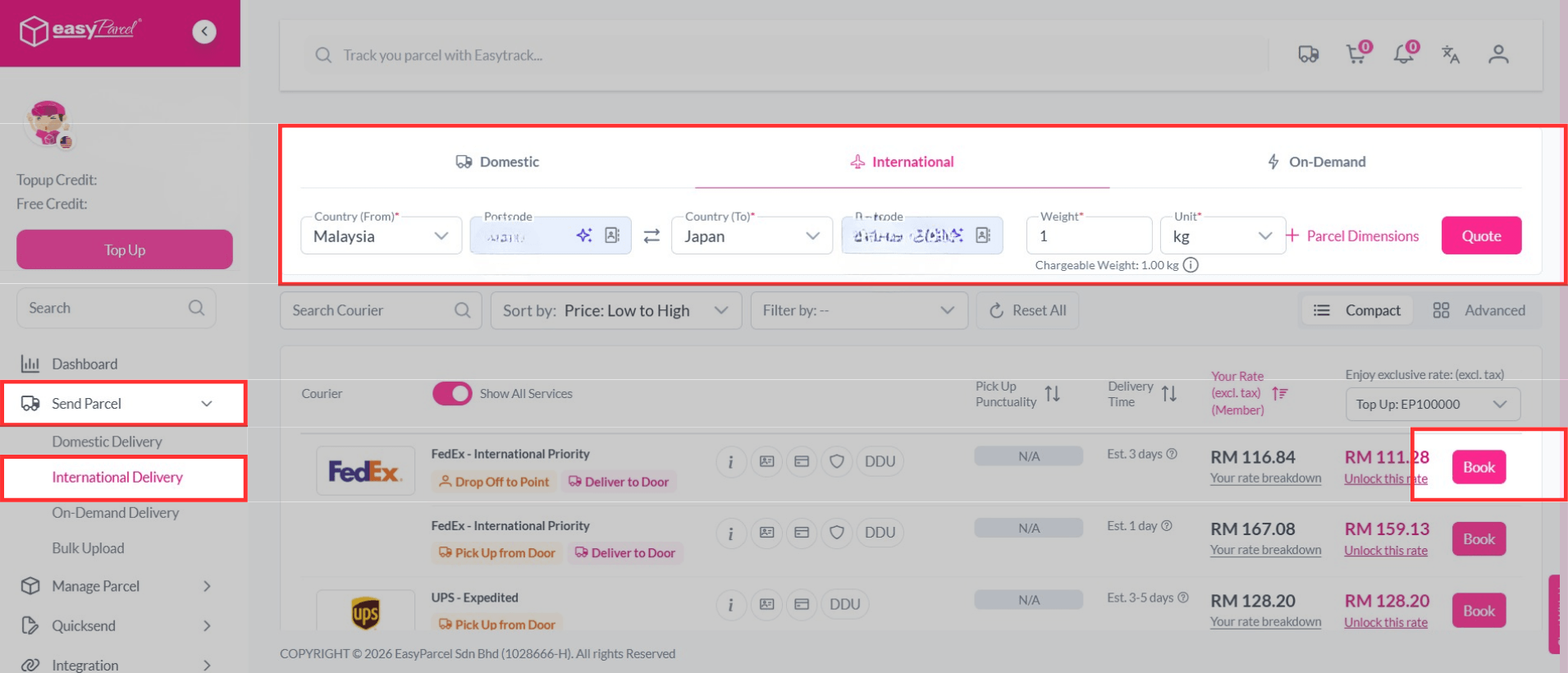Toggle Show All Services switch
Viewport: 1568px width, 673px height.
[x=452, y=394]
